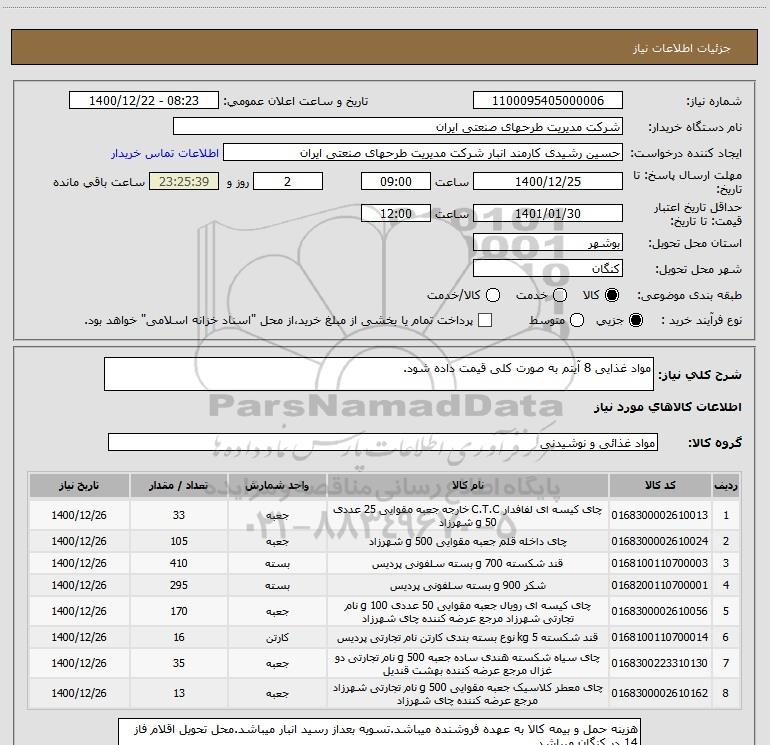Click product code 0168100110700003
This screenshot has width=770, height=745.
click(x=660, y=563)
